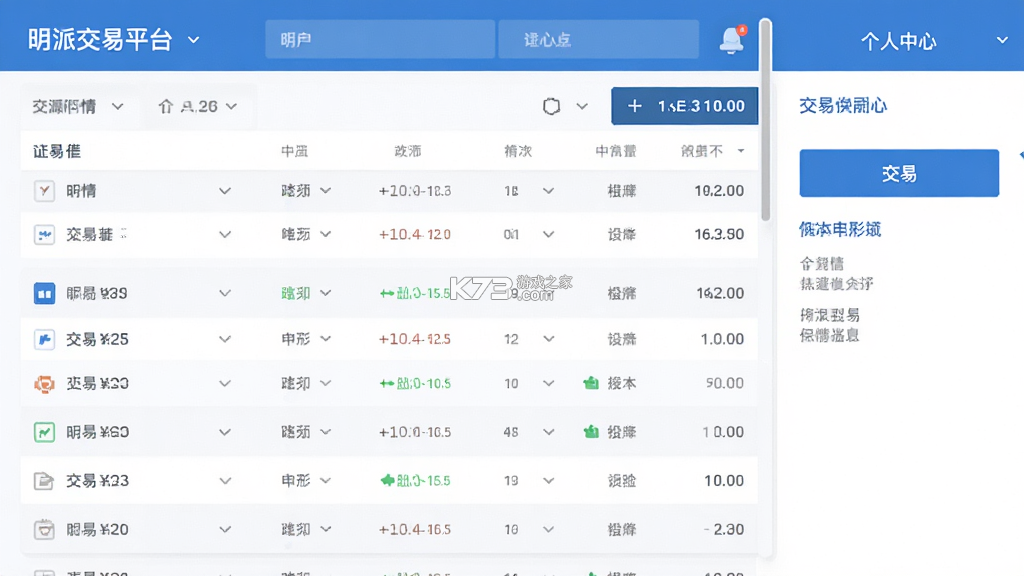Click the hexagon icon in the toolbar
Viewport: 1024px width, 576px height.
(x=551, y=106)
